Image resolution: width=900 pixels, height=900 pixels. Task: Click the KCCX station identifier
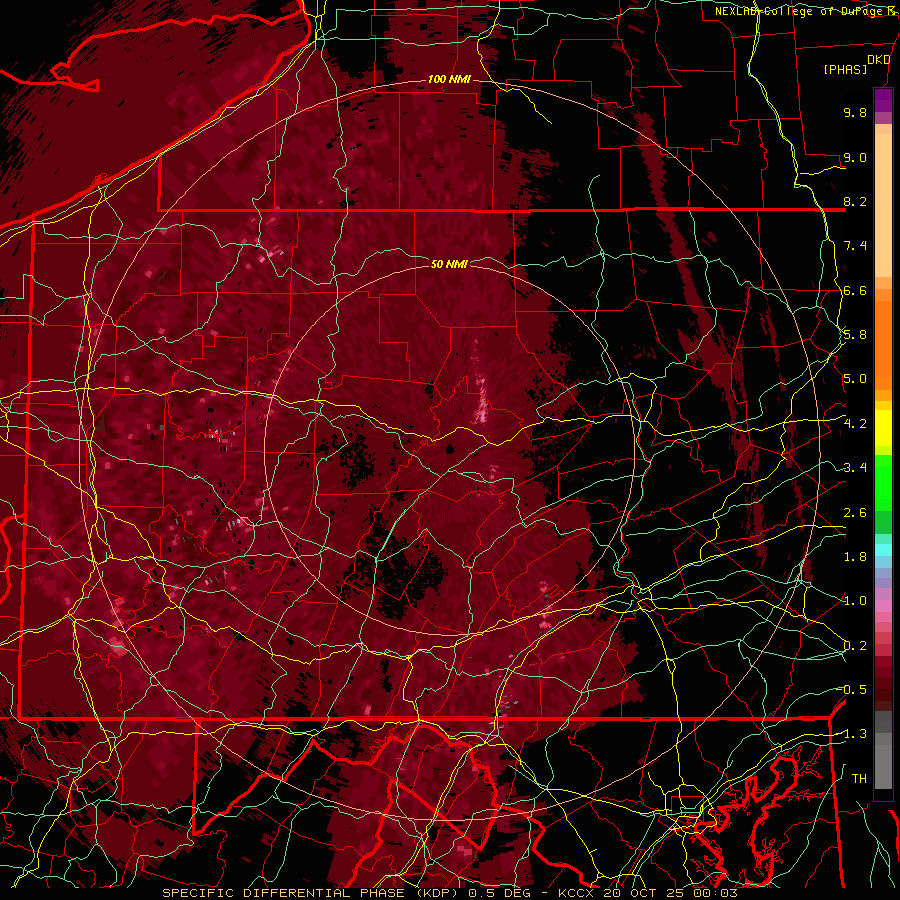coord(577,893)
